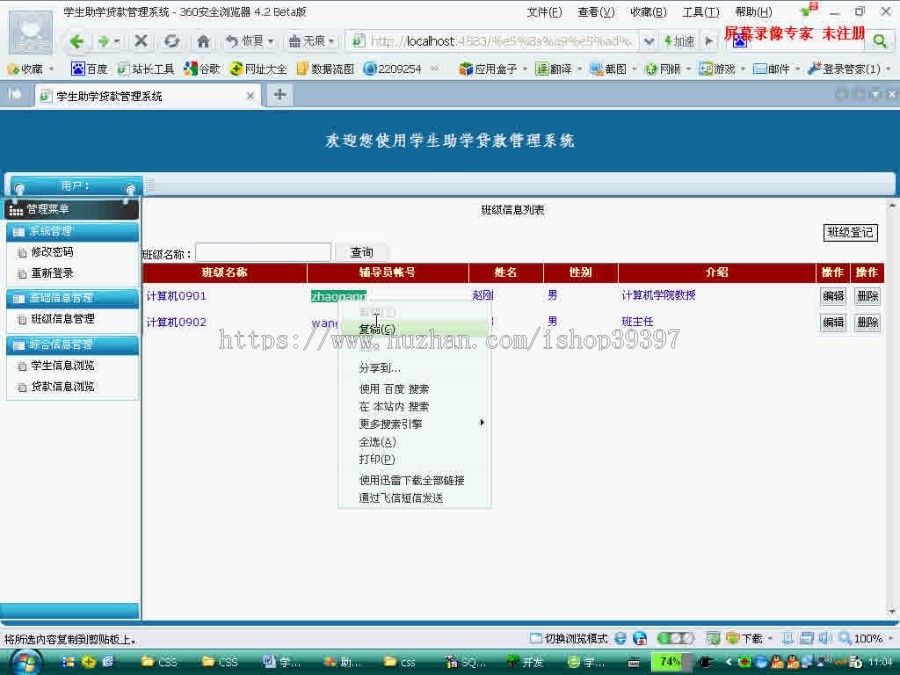
Task: Expand 更多搜索引擎 submenu in context menu
Action: [x=414, y=424]
